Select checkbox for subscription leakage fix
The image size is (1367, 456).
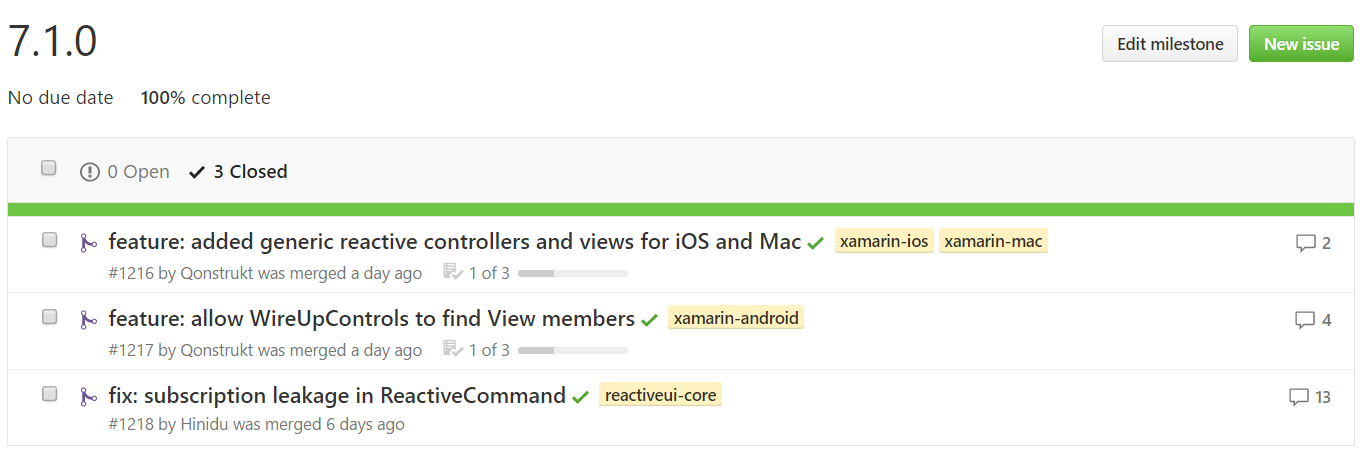pos(50,394)
